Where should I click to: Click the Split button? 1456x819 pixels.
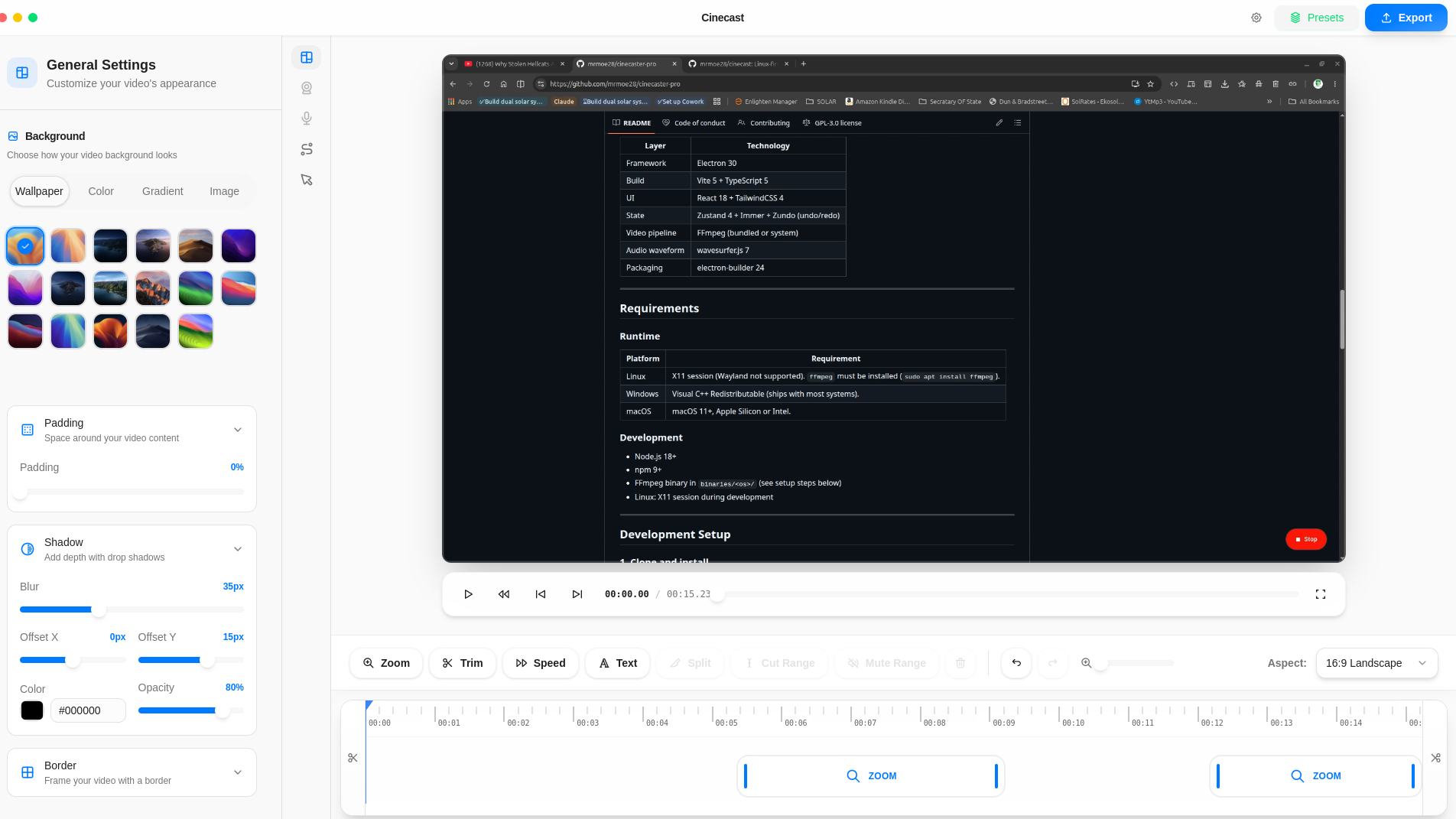(x=691, y=663)
